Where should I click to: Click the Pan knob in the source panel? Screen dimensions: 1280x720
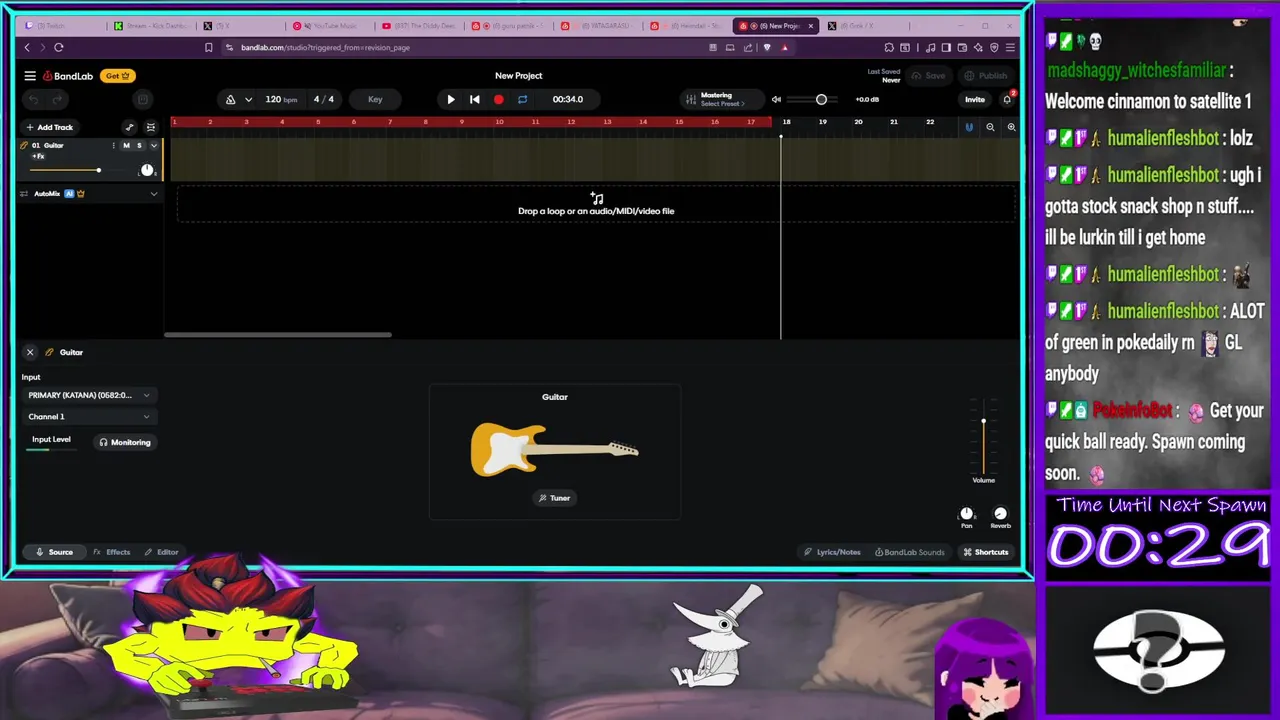tap(967, 513)
